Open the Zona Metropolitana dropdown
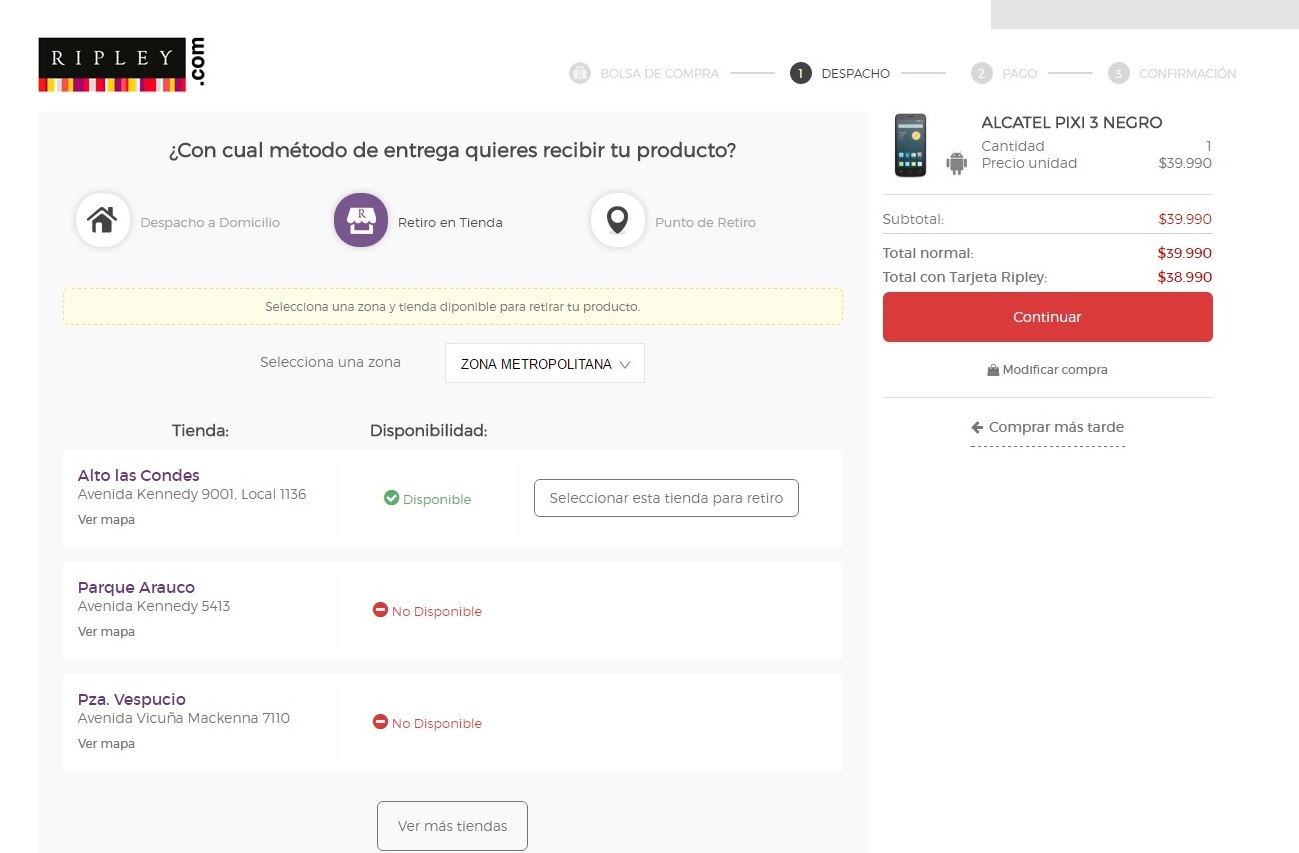 (544, 364)
